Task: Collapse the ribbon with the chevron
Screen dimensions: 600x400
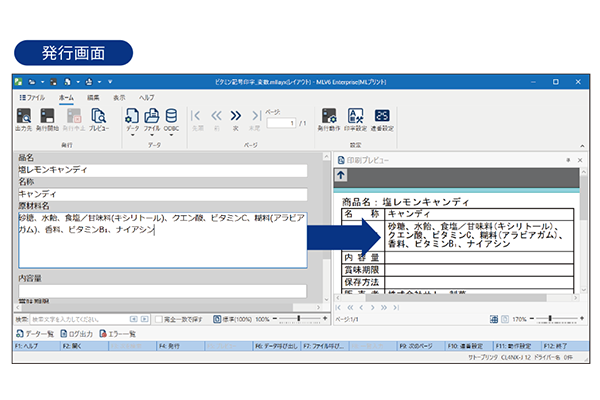Action: 581,144
